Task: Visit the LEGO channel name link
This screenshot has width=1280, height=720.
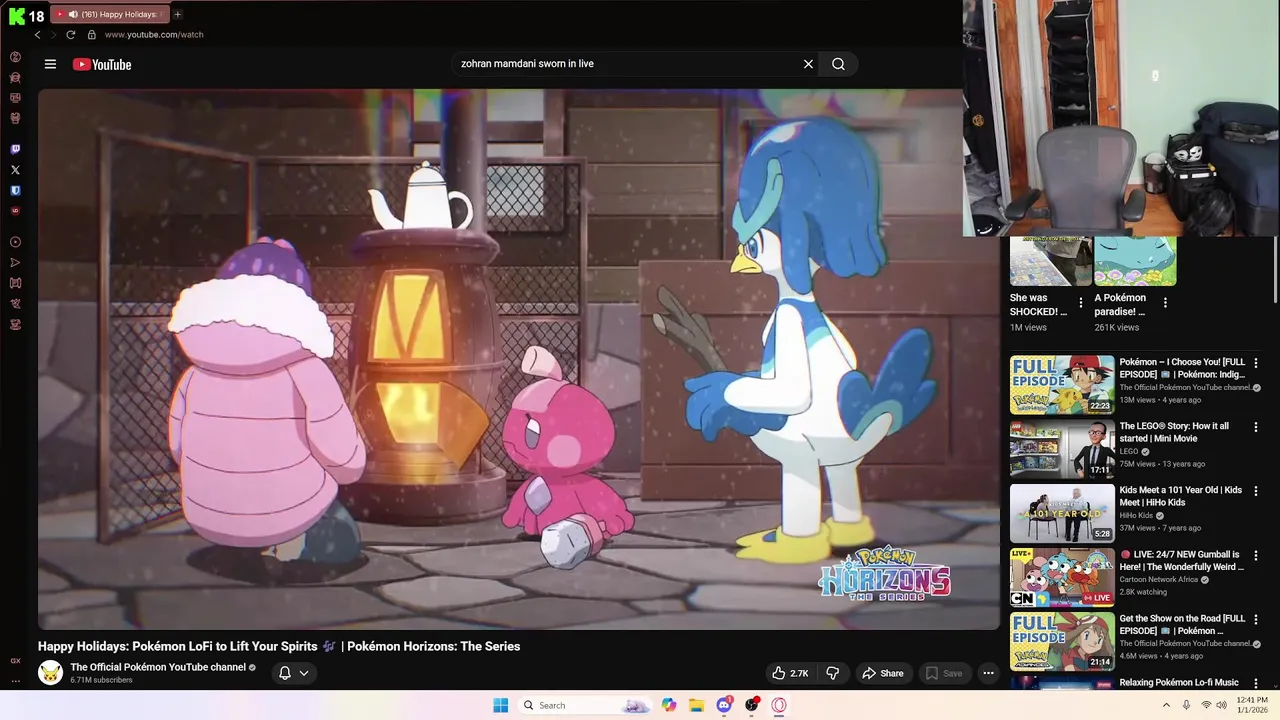Action: (x=1129, y=451)
